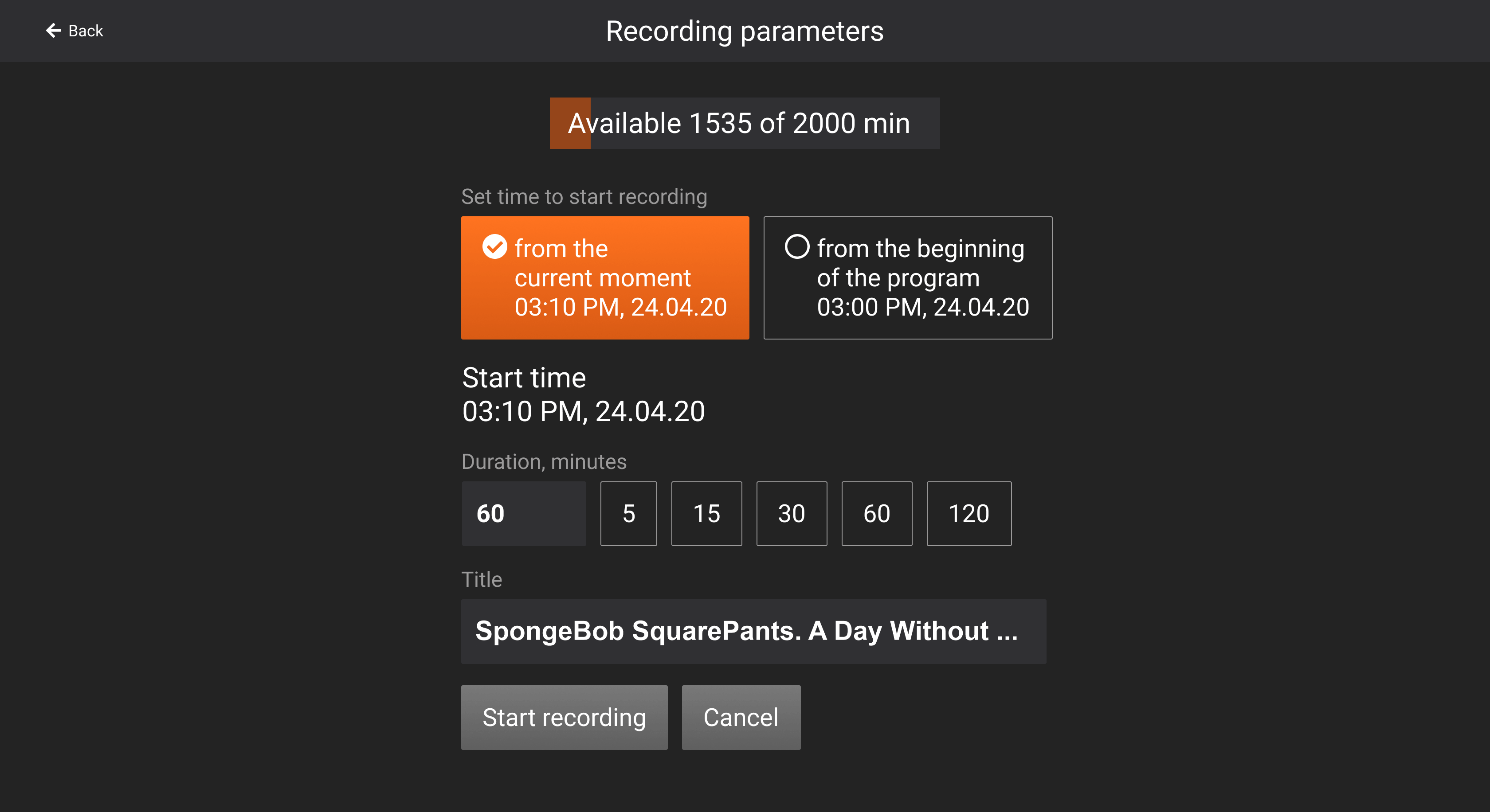
Task: Pick the 30 minutes duration preset
Action: tap(791, 513)
